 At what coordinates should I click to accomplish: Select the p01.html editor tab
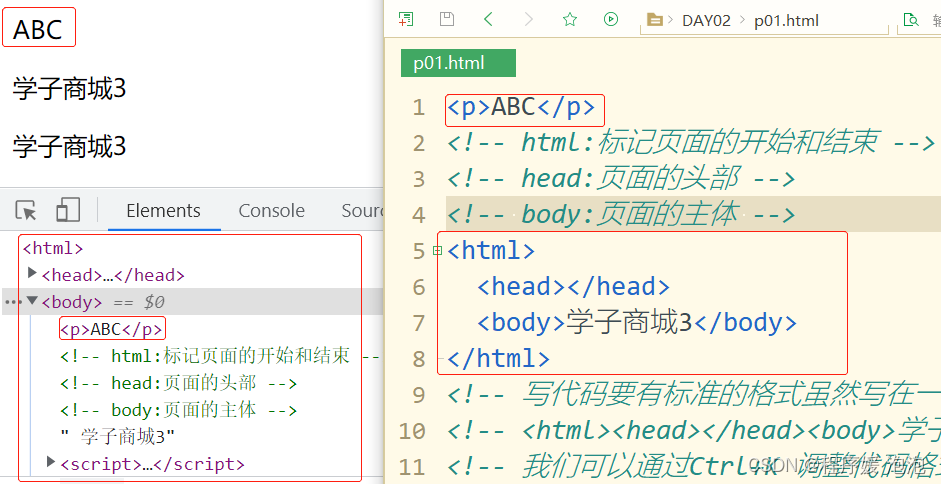[458, 63]
